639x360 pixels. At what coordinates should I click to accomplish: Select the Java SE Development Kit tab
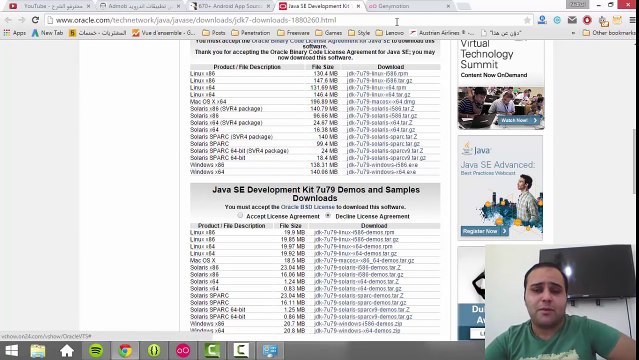point(320,6)
